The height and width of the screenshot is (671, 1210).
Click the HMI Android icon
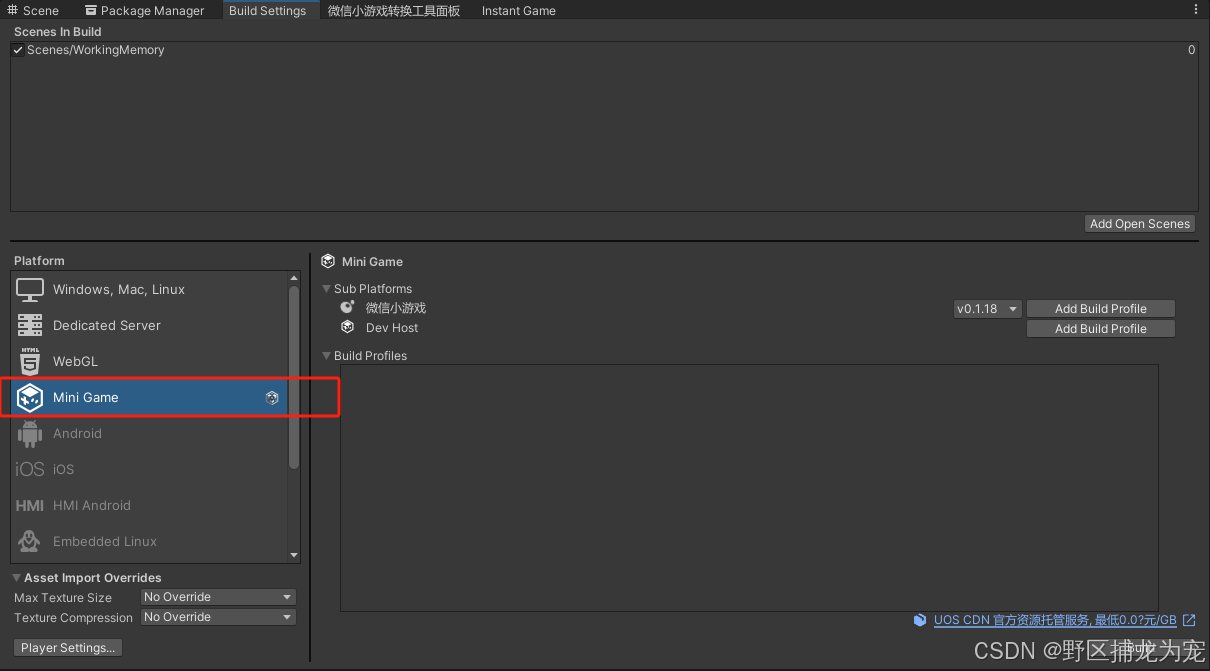point(30,505)
